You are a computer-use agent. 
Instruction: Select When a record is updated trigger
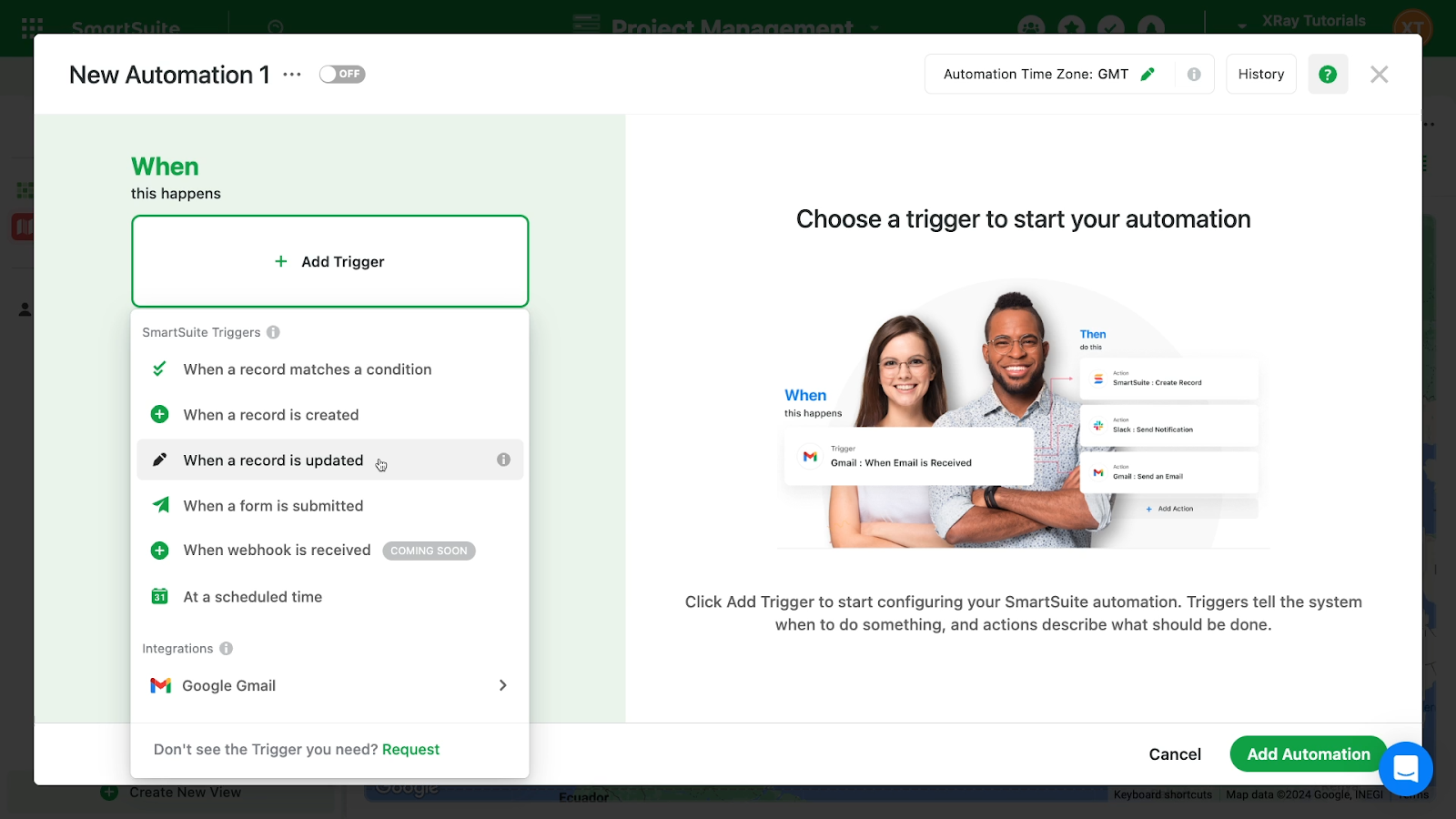(329, 460)
